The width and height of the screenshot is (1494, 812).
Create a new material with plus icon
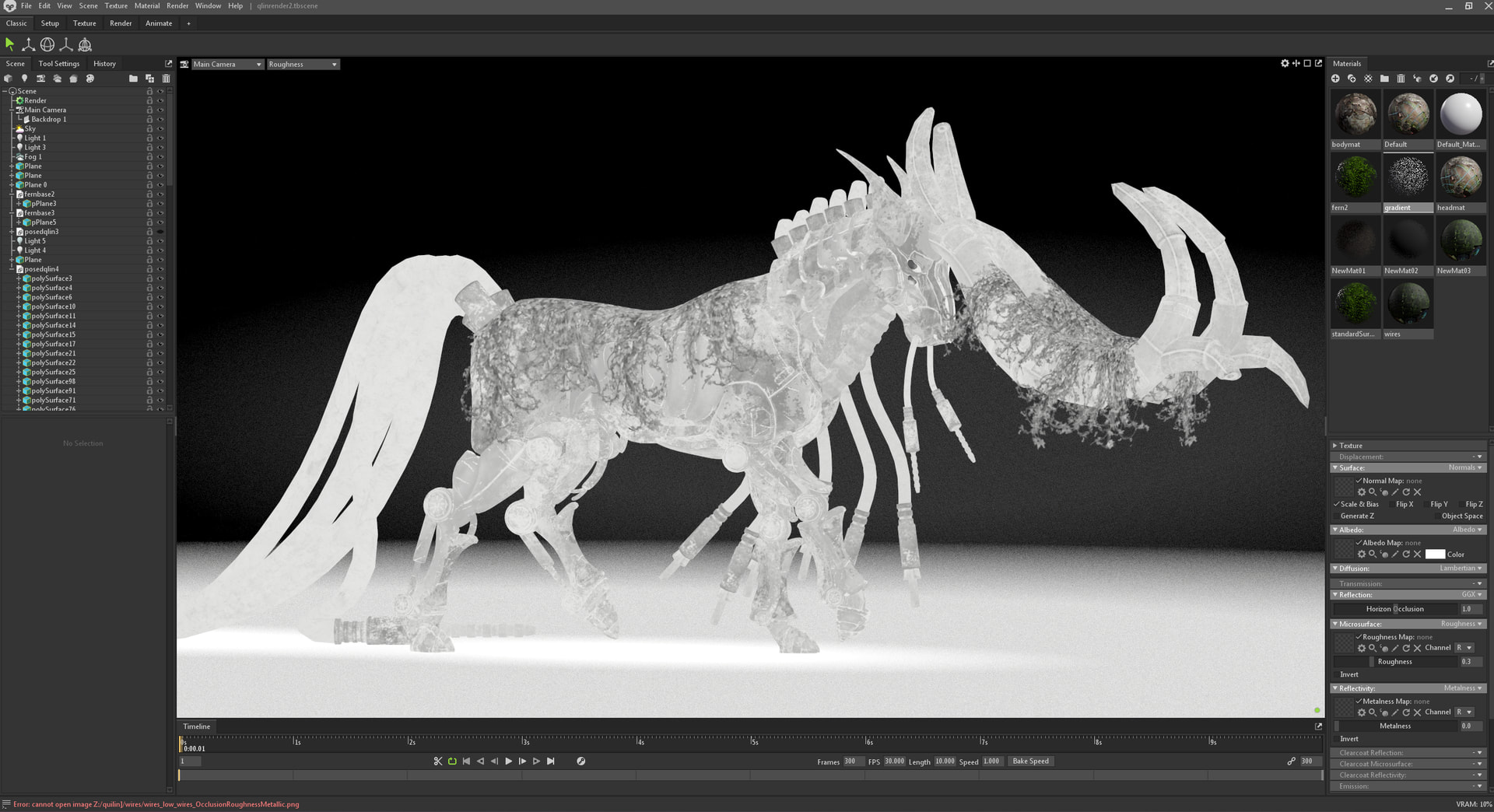click(x=1335, y=79)
